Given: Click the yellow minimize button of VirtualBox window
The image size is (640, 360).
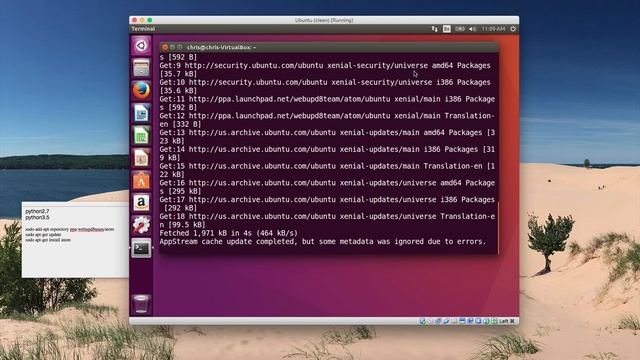Looking at the screenshot, I should coord(142,20).
